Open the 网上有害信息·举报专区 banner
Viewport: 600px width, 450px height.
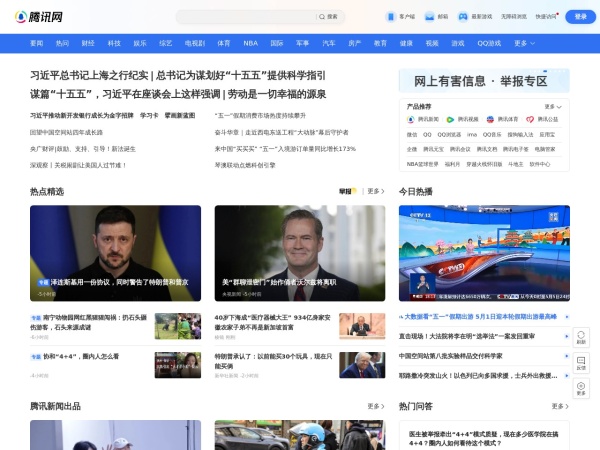pos(484,81)
